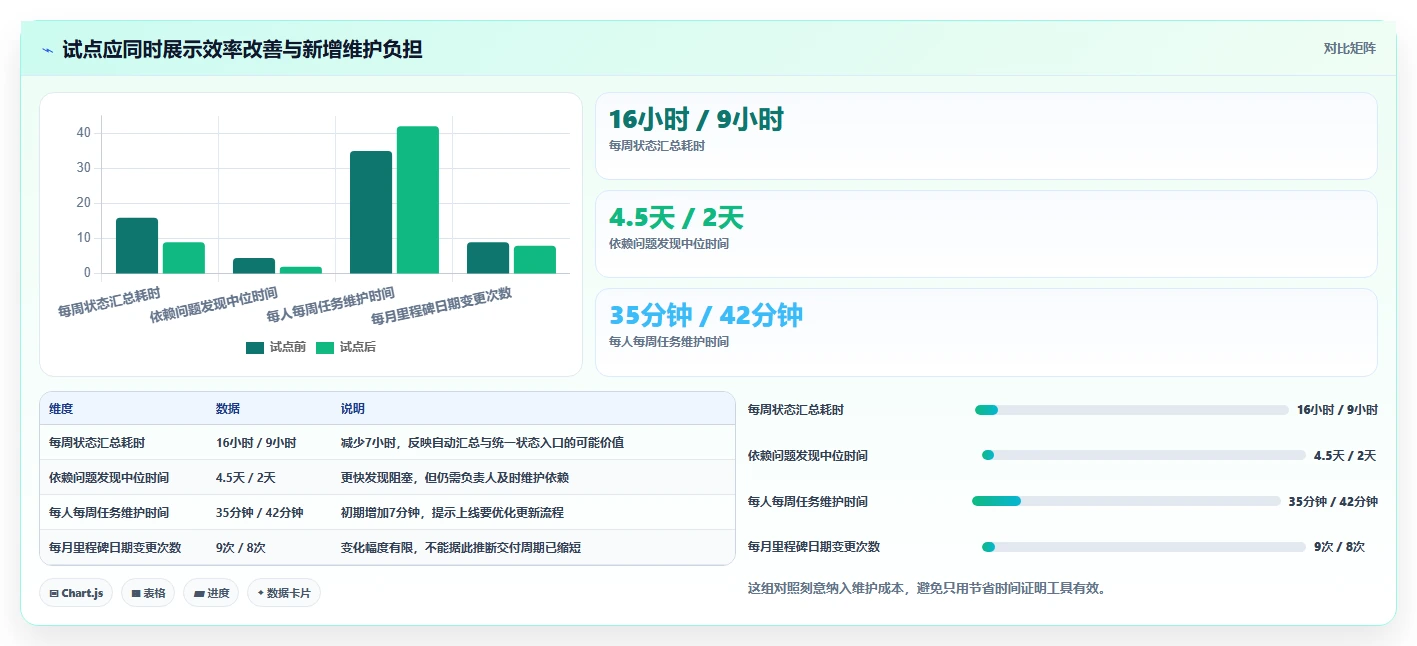Click table cell 4.5天 / 2天
This screenshot has height=646, width=1417.
point(245,478)
